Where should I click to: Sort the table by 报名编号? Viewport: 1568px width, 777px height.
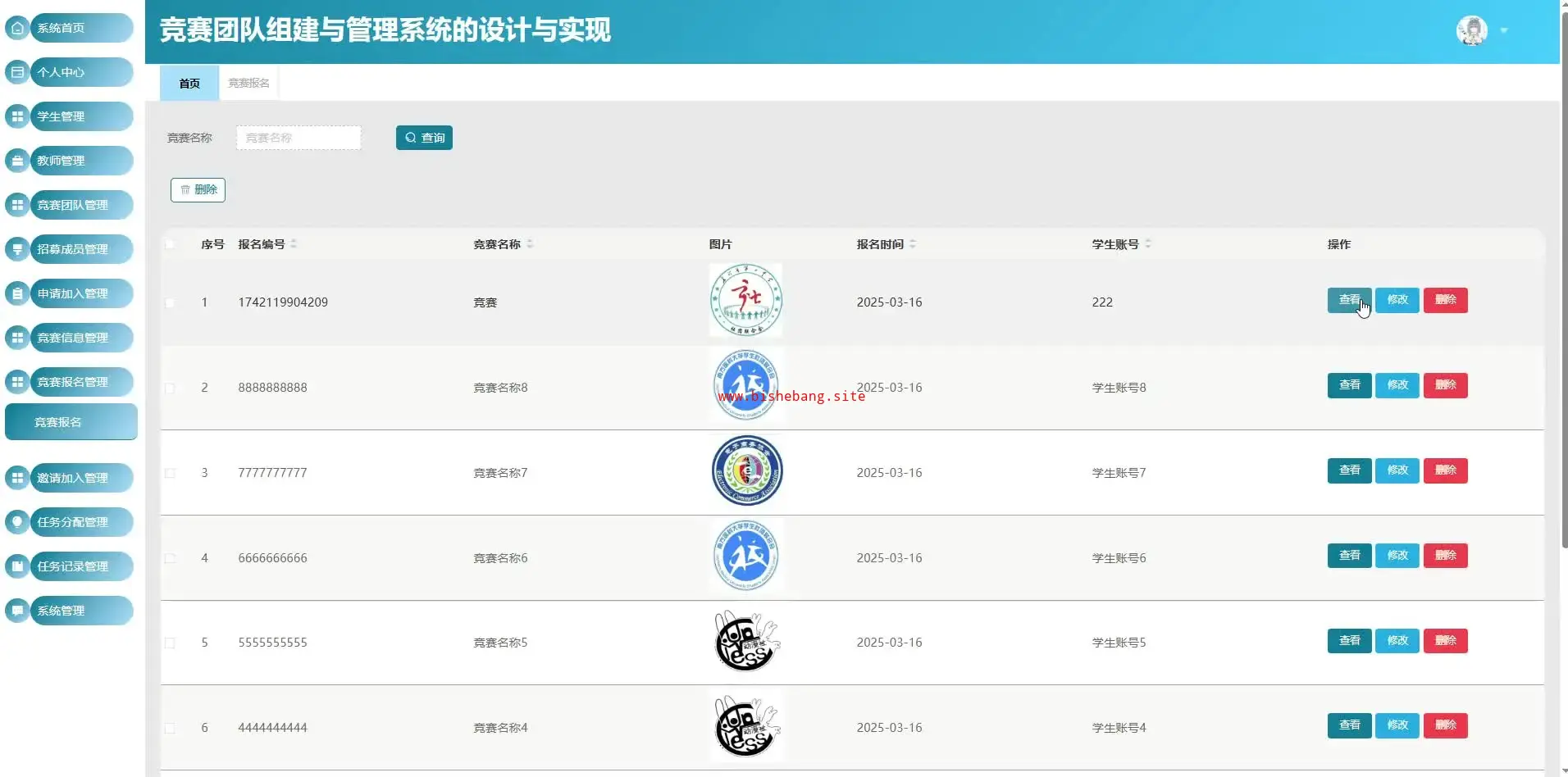tap(294, 244)
